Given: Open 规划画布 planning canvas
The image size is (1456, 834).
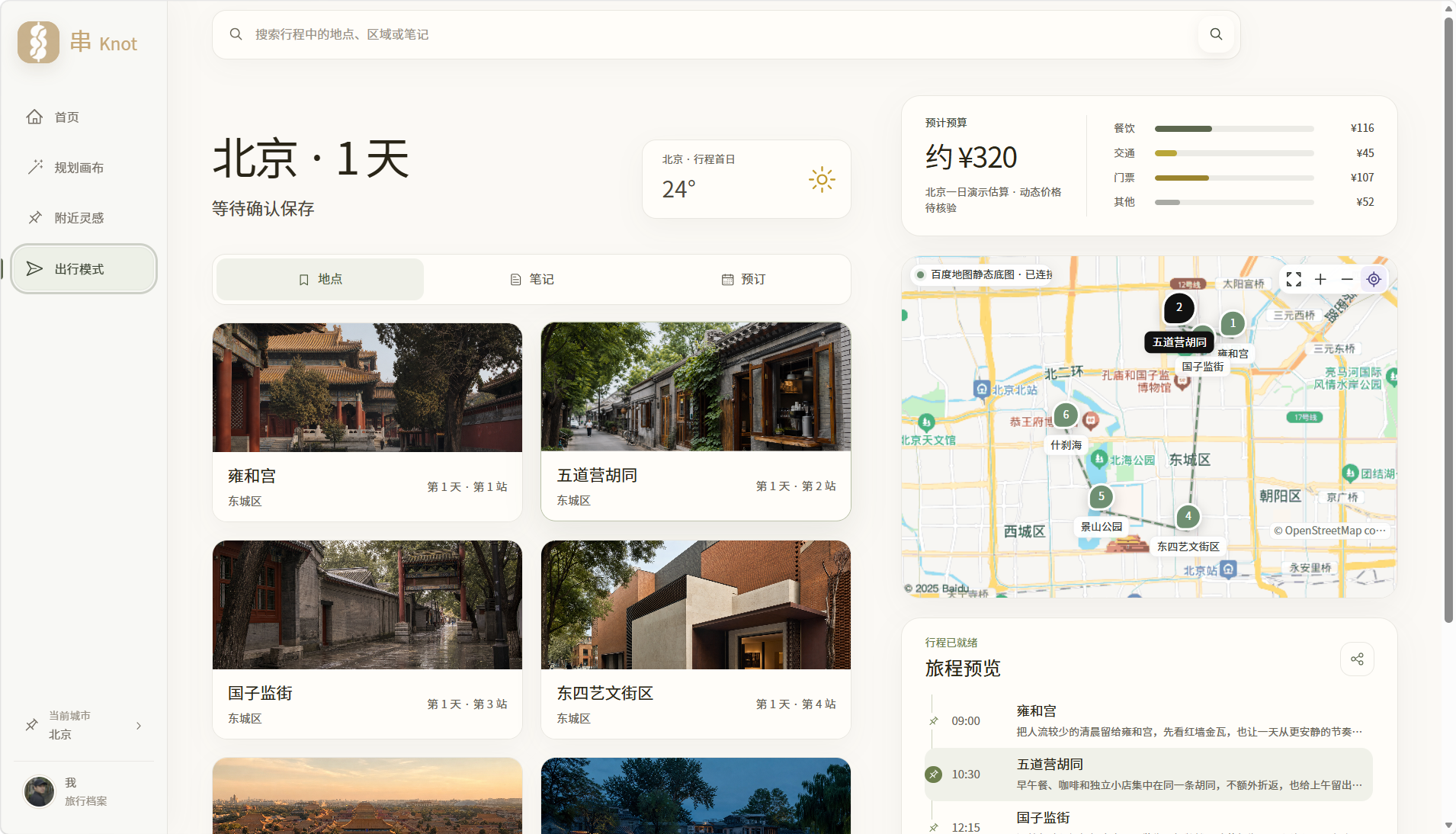Looking at the screenshot, I should point(84,168).
